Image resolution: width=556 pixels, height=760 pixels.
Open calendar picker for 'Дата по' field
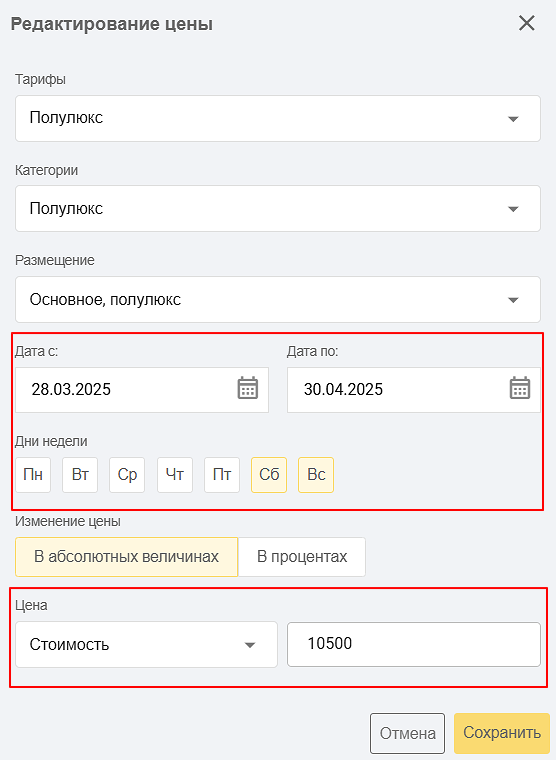[x=520, y=389]
